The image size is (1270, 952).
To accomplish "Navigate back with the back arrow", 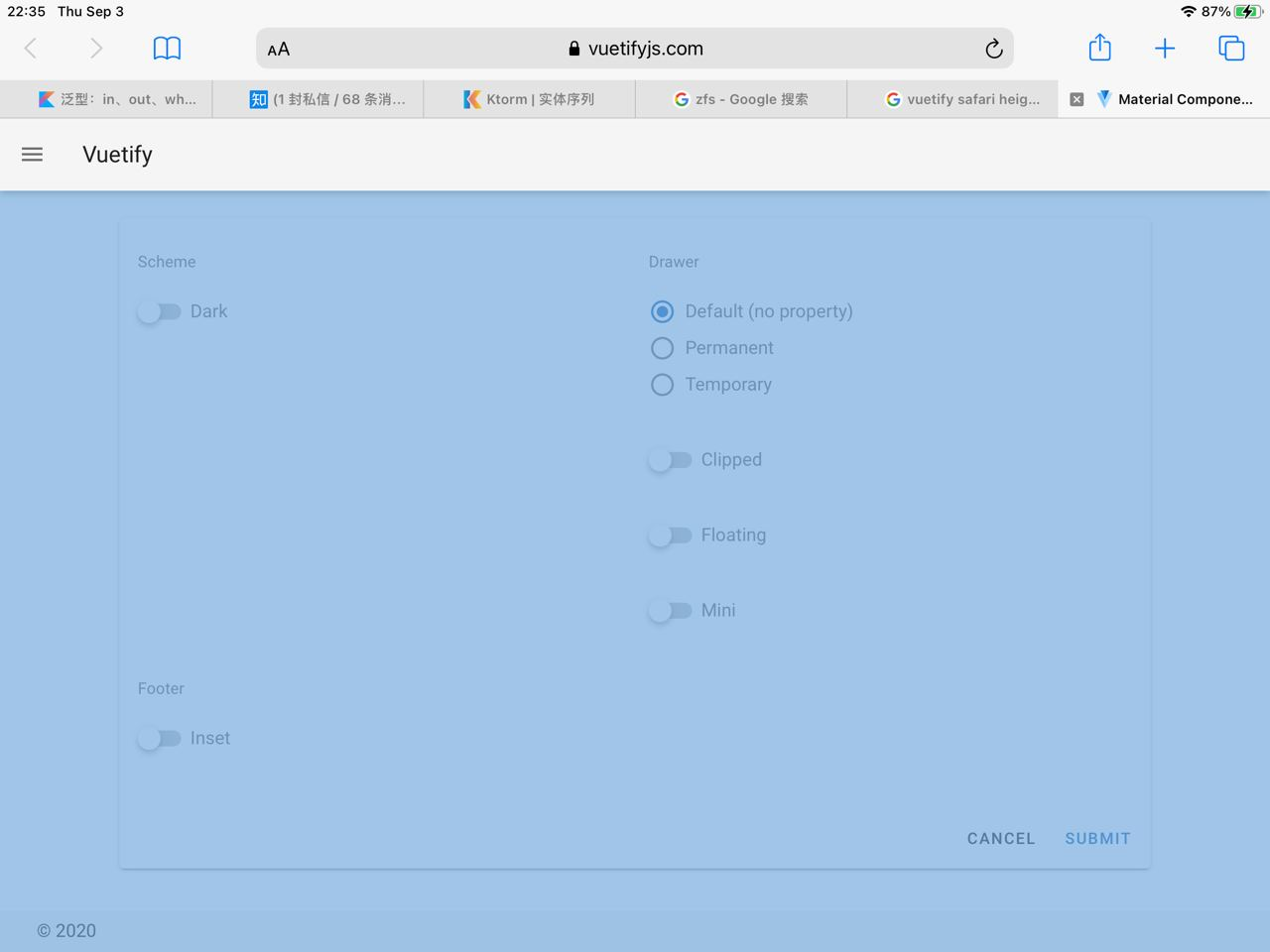I will point(31,47).
